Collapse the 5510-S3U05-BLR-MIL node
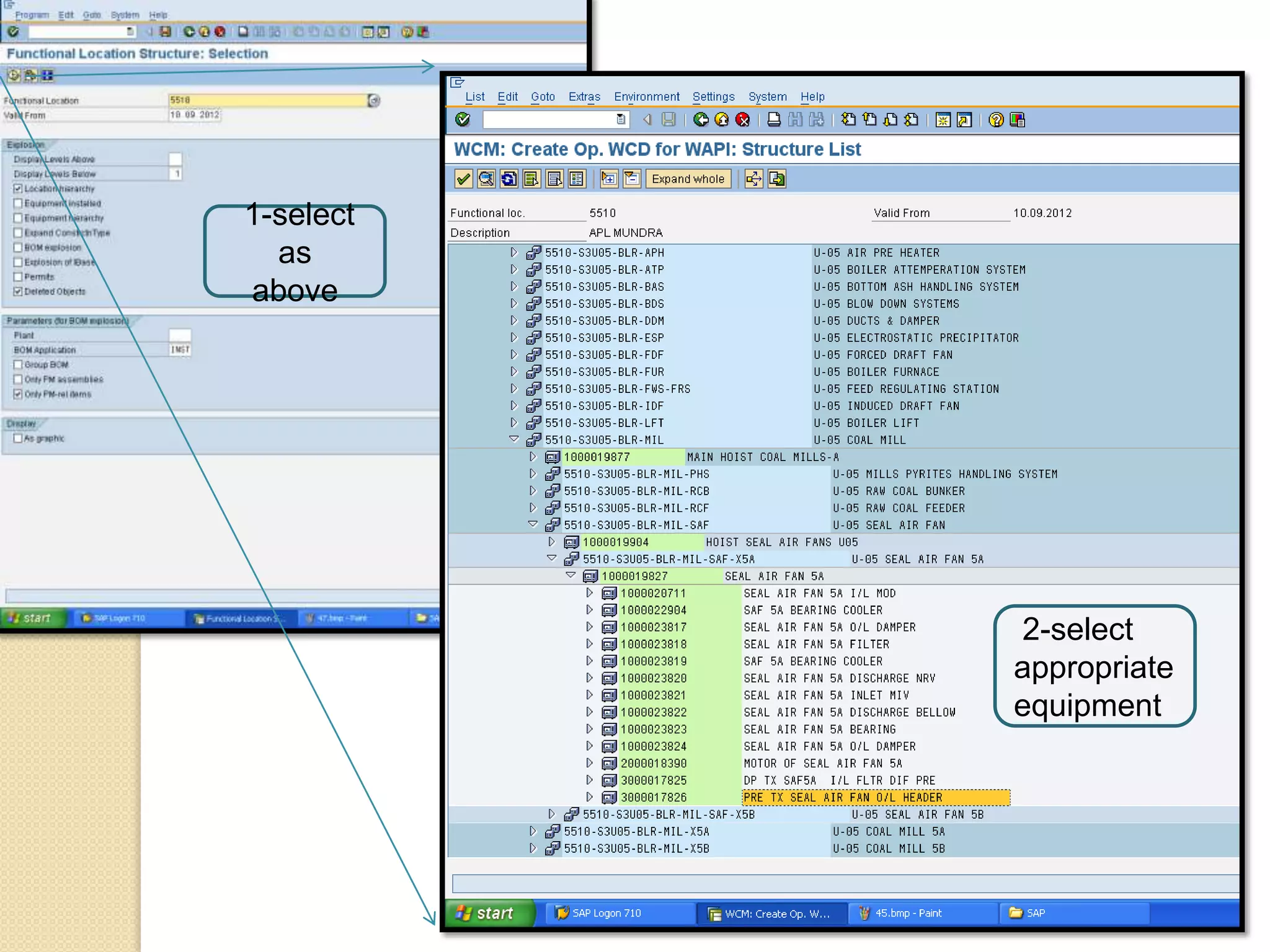Image resolution: width=1270 pixels, height=952 pixels. (x=513, y=439)
